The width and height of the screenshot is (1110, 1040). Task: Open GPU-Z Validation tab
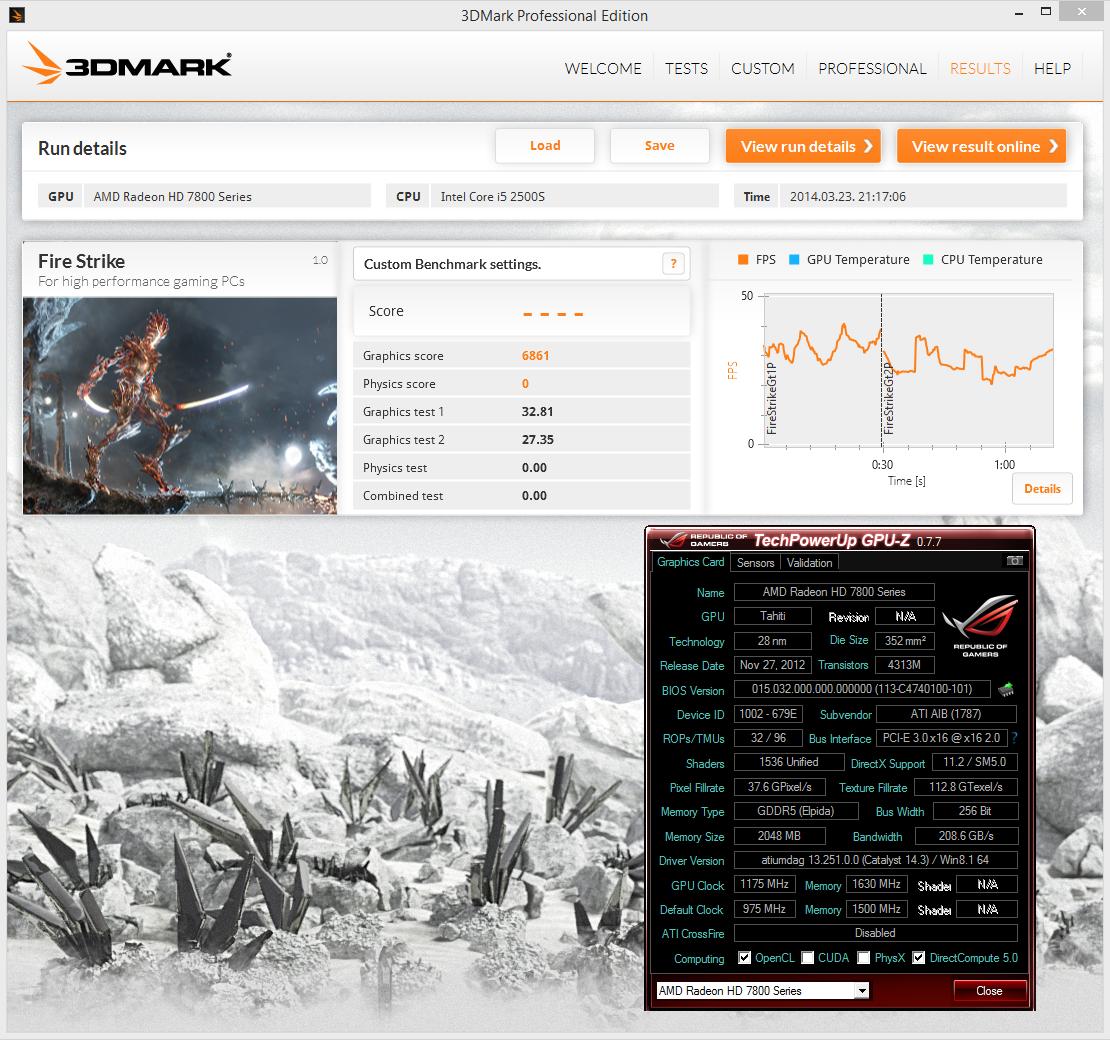(x=809, y=563)
